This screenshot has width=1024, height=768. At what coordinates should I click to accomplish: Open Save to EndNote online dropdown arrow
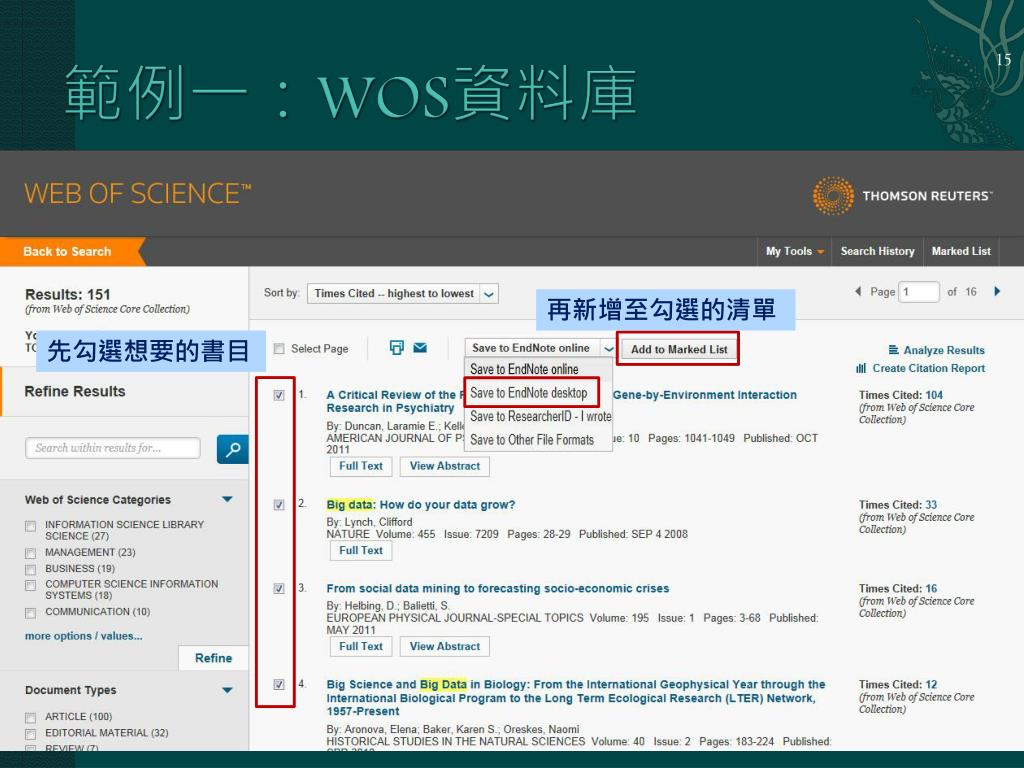point(608,349)
